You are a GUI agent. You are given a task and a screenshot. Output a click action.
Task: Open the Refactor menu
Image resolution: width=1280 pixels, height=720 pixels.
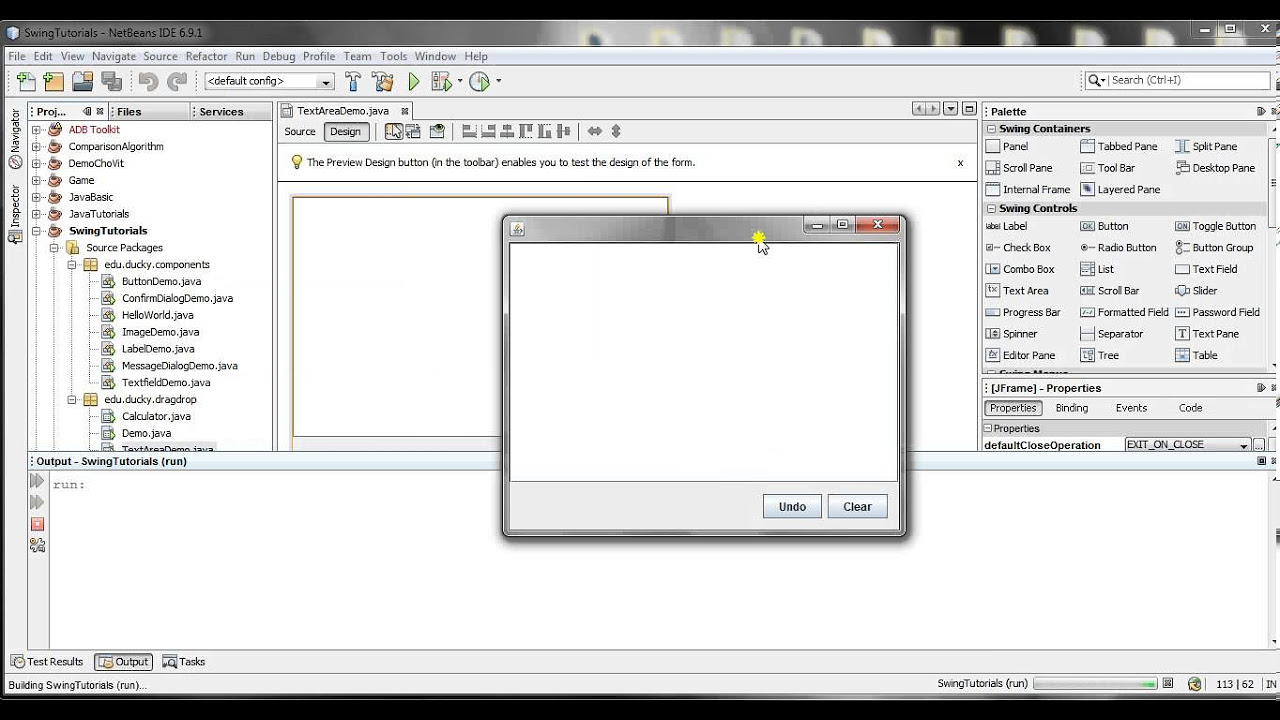point(206,56)
